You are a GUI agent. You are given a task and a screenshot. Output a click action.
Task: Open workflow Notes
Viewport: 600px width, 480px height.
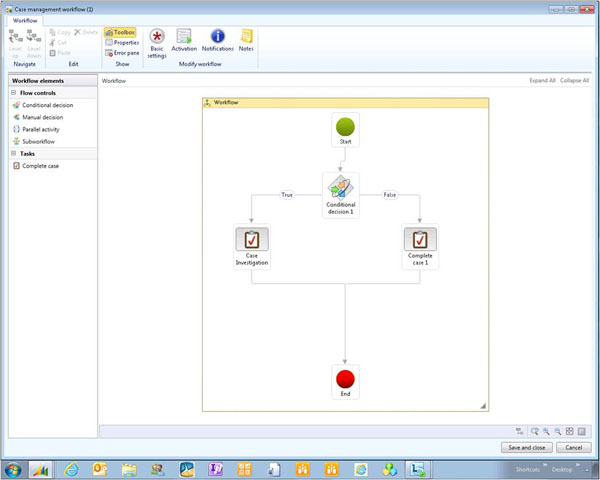246,41
